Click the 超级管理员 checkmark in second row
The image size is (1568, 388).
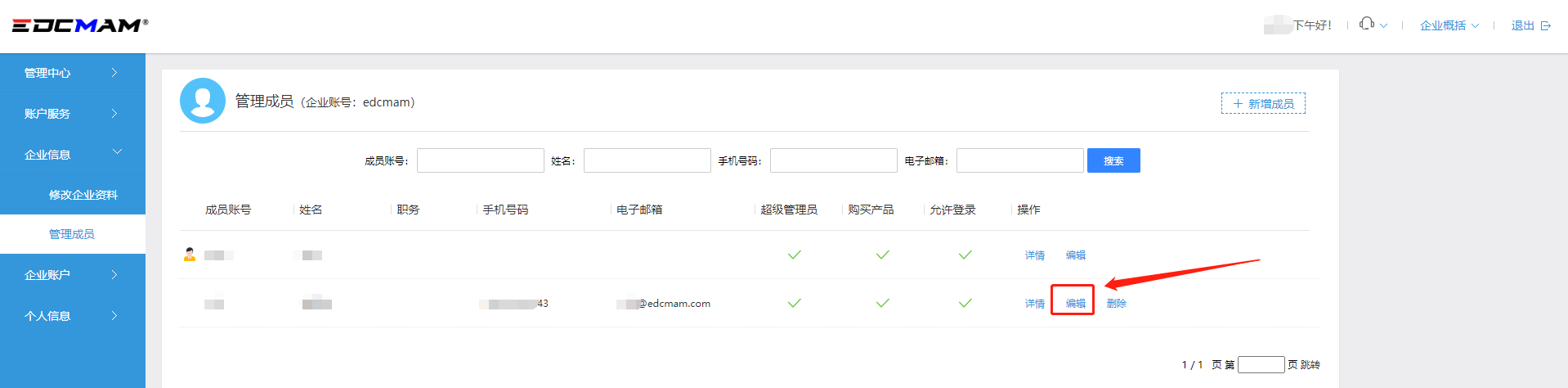point(794,303)
